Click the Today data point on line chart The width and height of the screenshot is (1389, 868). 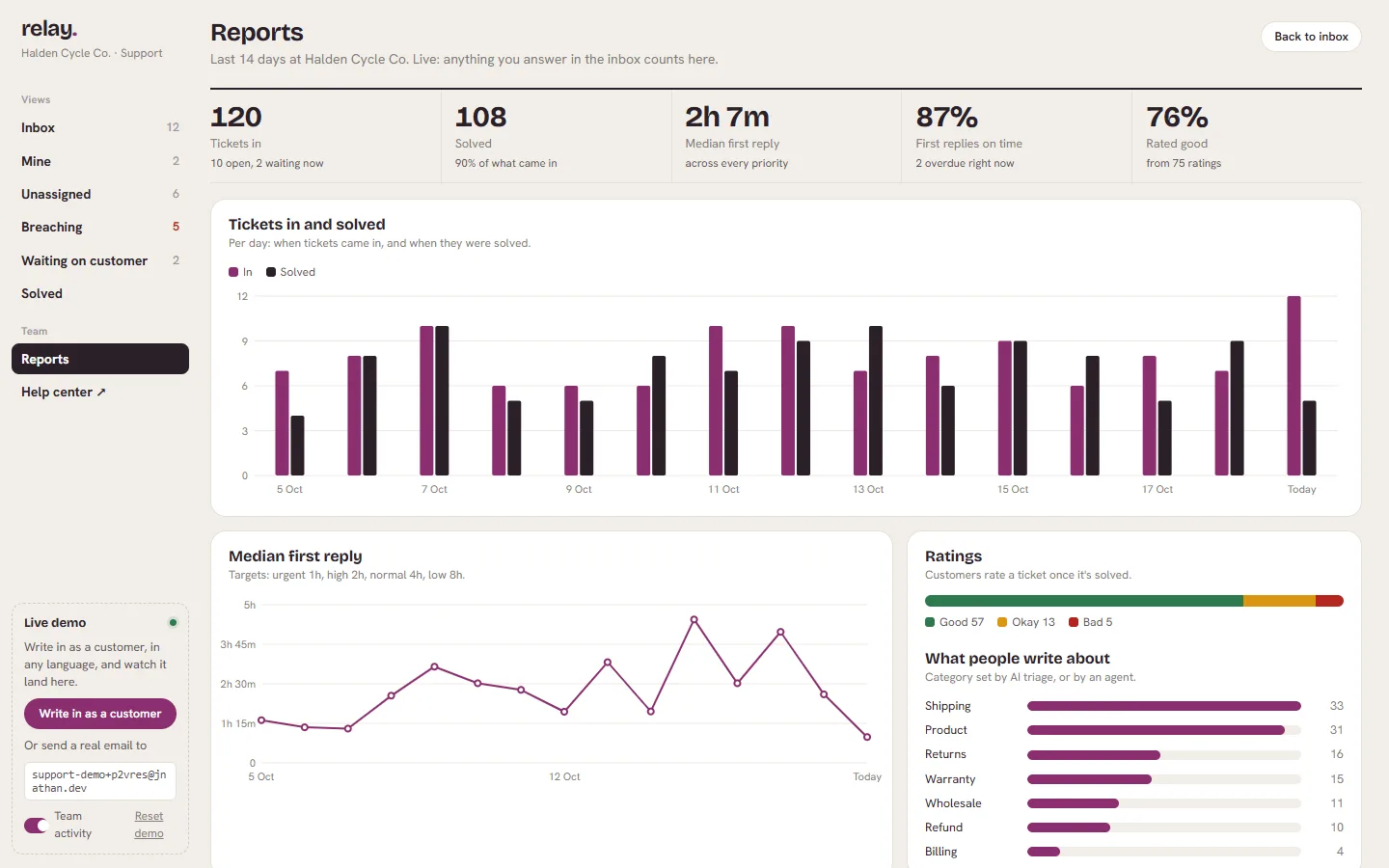867,737
